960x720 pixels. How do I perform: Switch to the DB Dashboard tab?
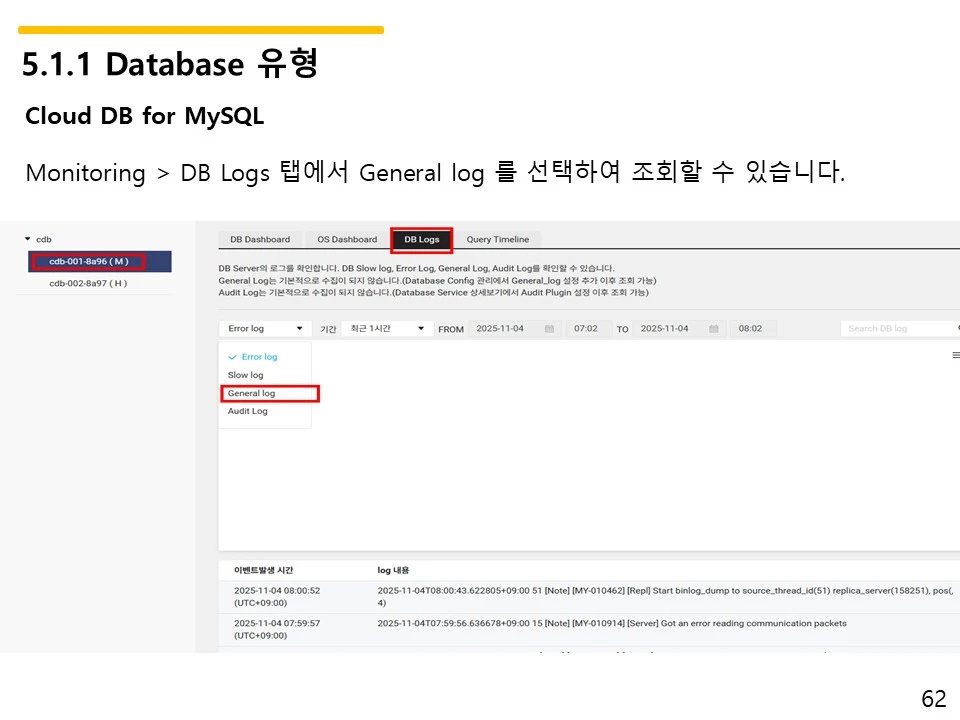pyautogui.click(x=260, y=239)
